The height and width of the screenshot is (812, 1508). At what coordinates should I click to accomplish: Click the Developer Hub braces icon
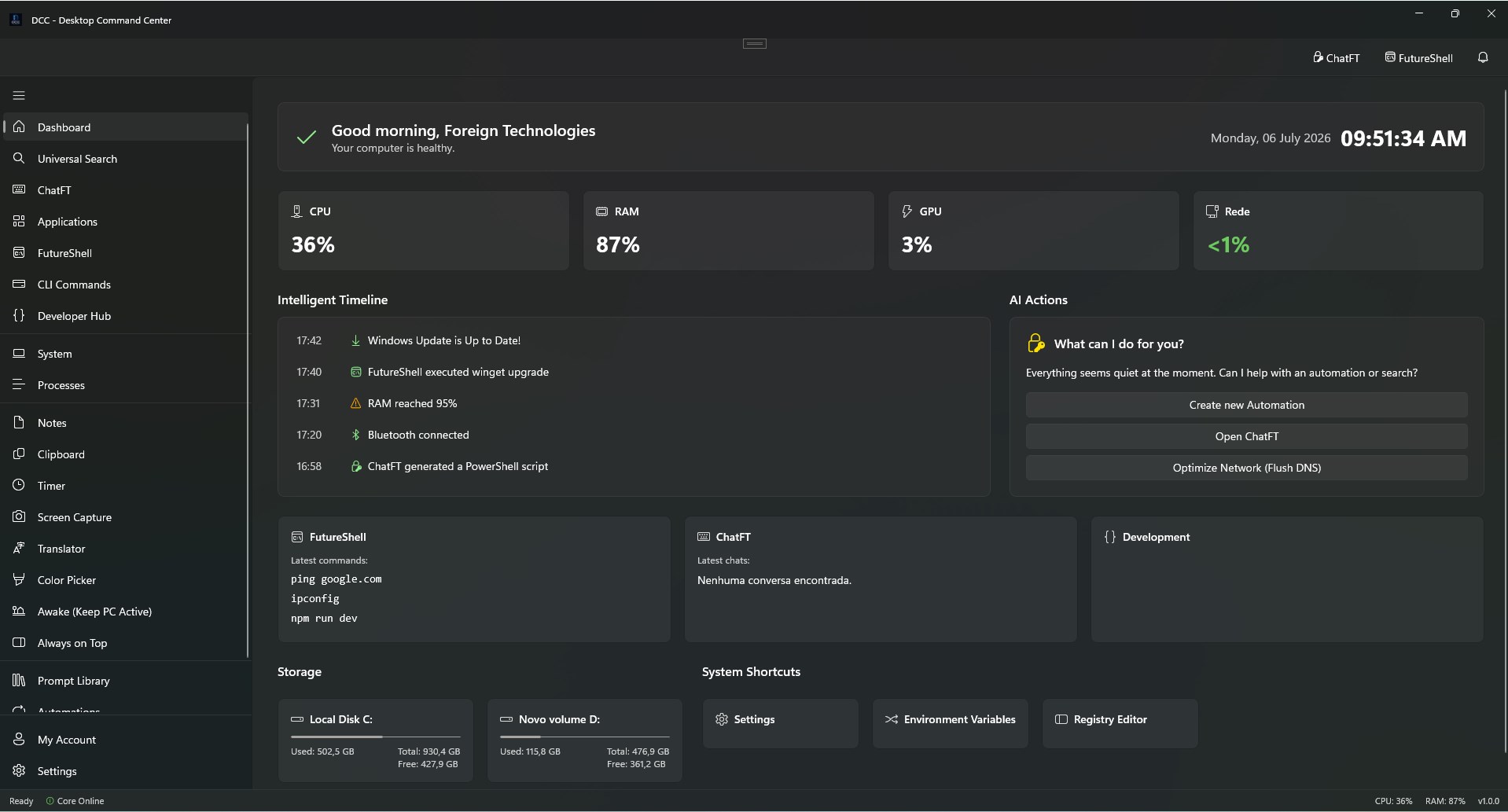(19, 315)
